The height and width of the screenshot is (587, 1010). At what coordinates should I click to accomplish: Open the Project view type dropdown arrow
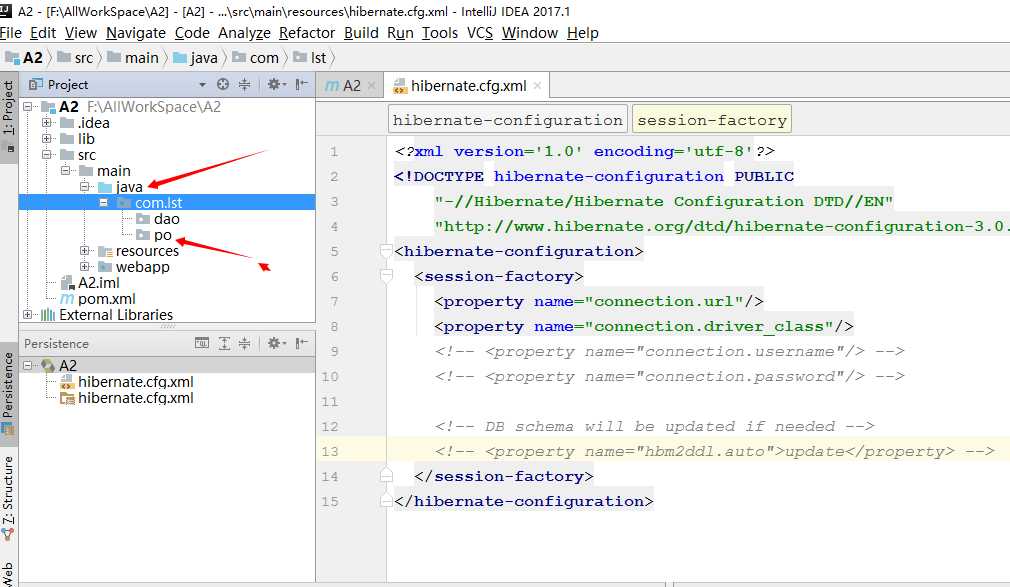(202, 84)
